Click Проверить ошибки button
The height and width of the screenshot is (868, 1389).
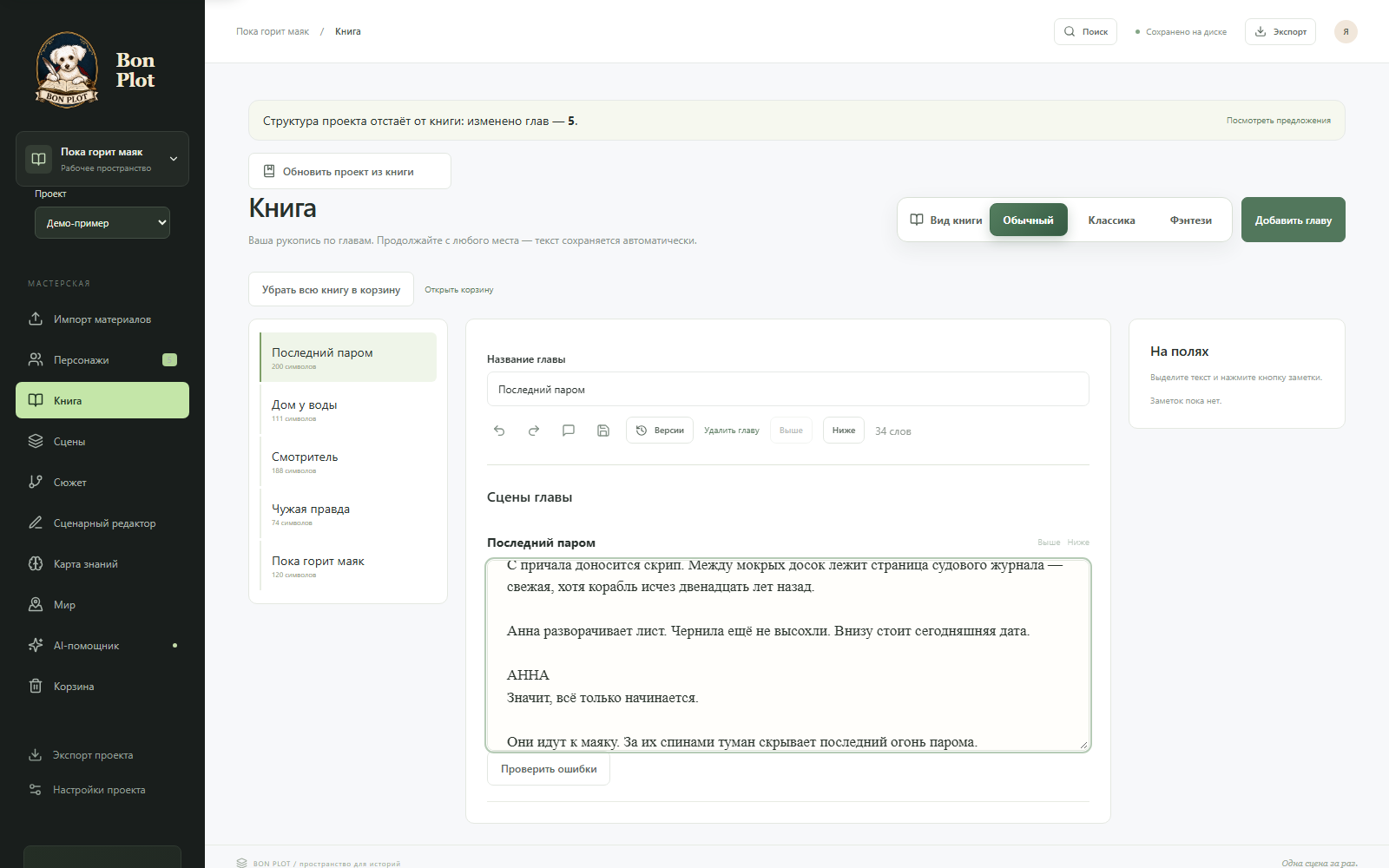coord(549,769)
